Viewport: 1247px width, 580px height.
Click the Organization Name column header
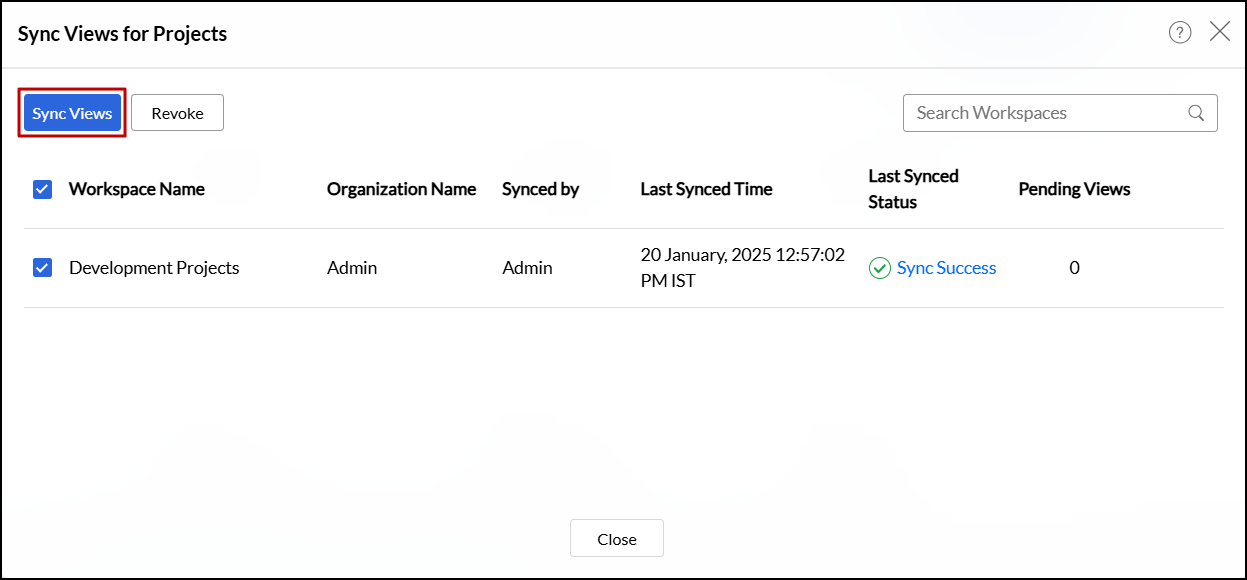tap(401, 189)
